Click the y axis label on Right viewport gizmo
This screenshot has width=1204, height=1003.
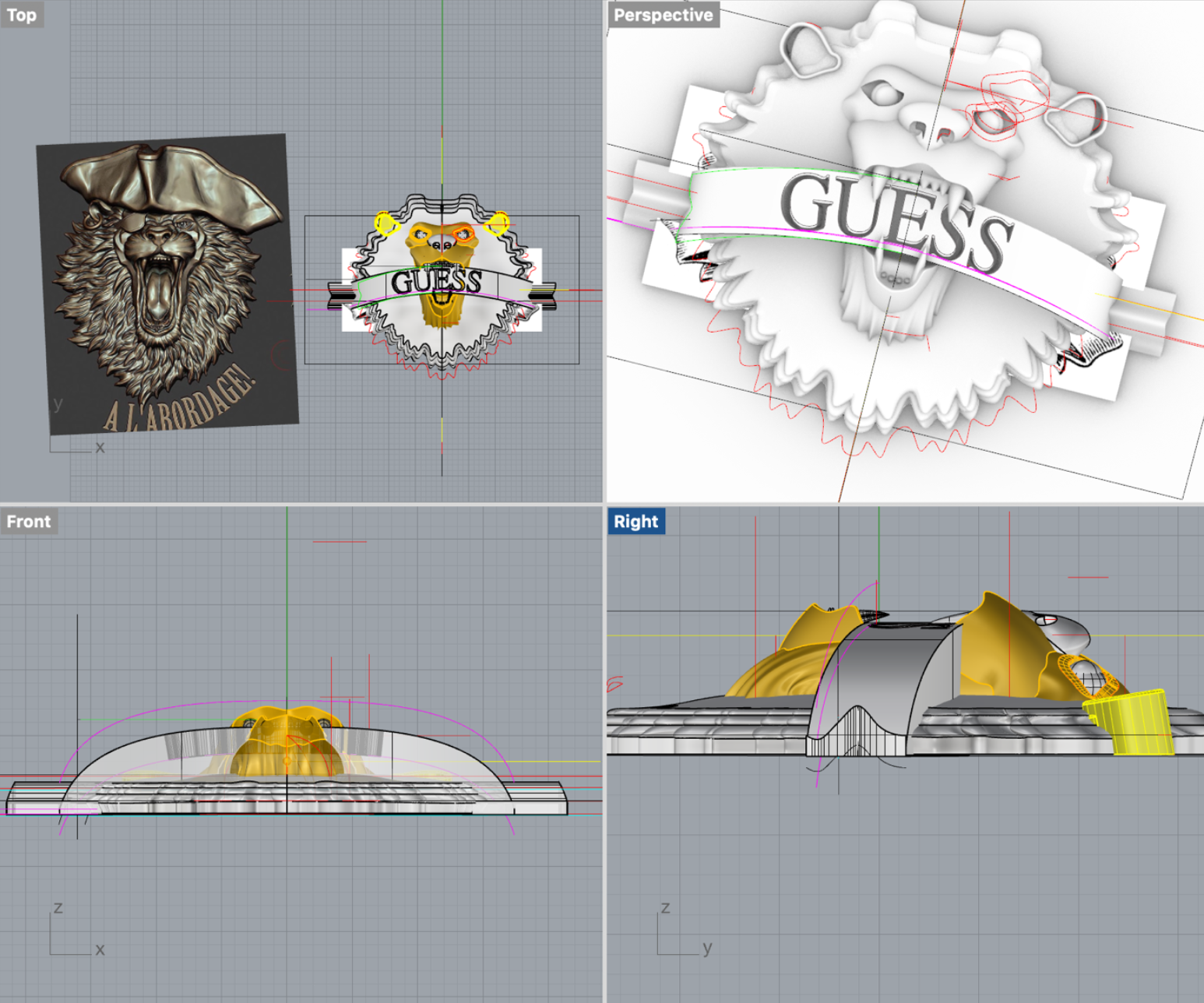pyautogui.click(x=706, y=949)
